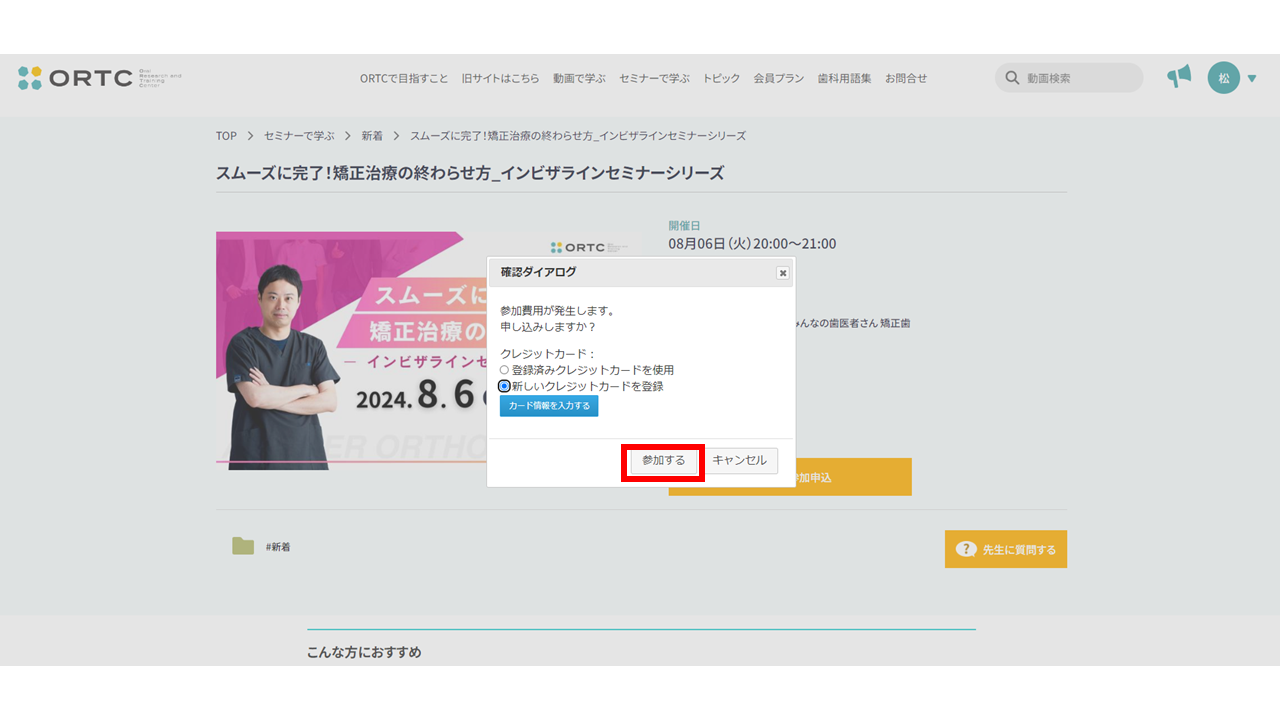Open the 歯科用語集 menu item
Screen dimensions: 1280x720
[x=844, y=78]
